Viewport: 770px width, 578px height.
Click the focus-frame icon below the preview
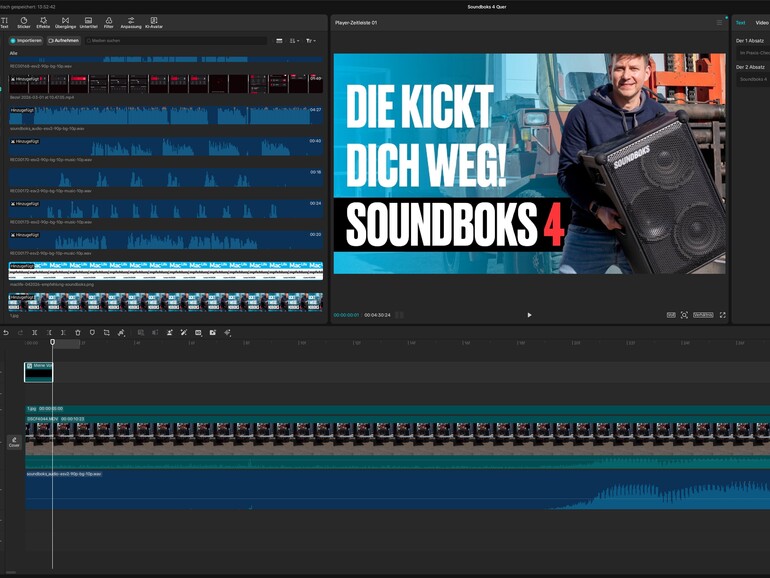tap(684, 315)
